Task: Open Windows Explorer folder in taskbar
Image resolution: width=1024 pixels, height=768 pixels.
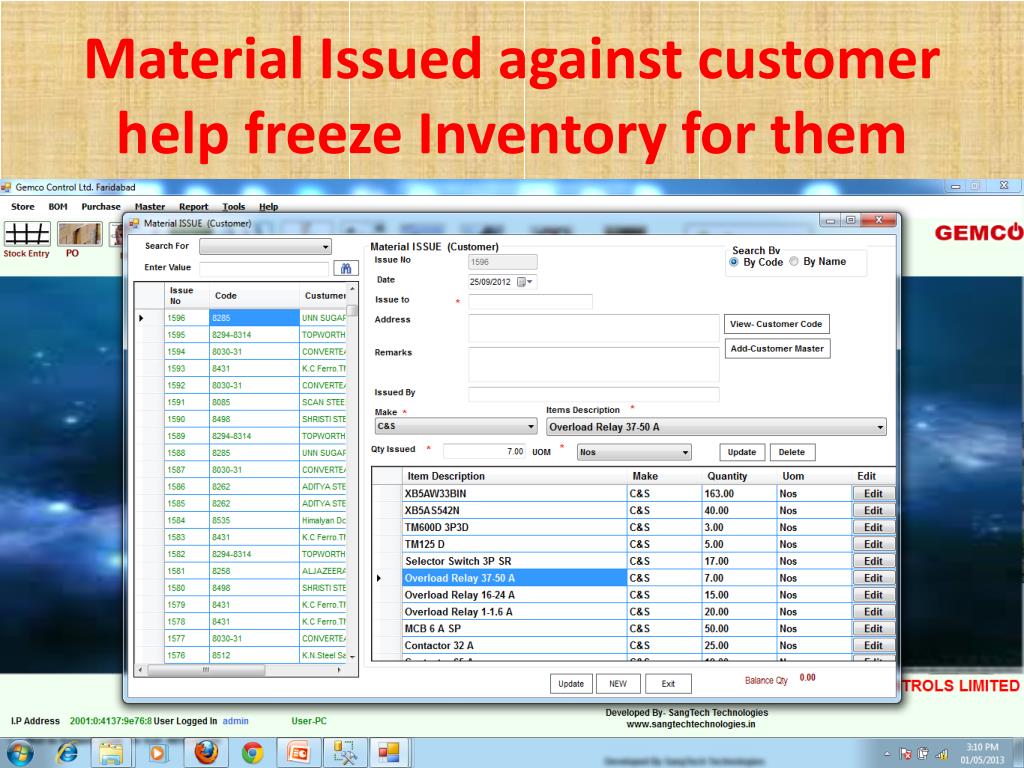Action: pyautogui.click(x=111, y=752)
